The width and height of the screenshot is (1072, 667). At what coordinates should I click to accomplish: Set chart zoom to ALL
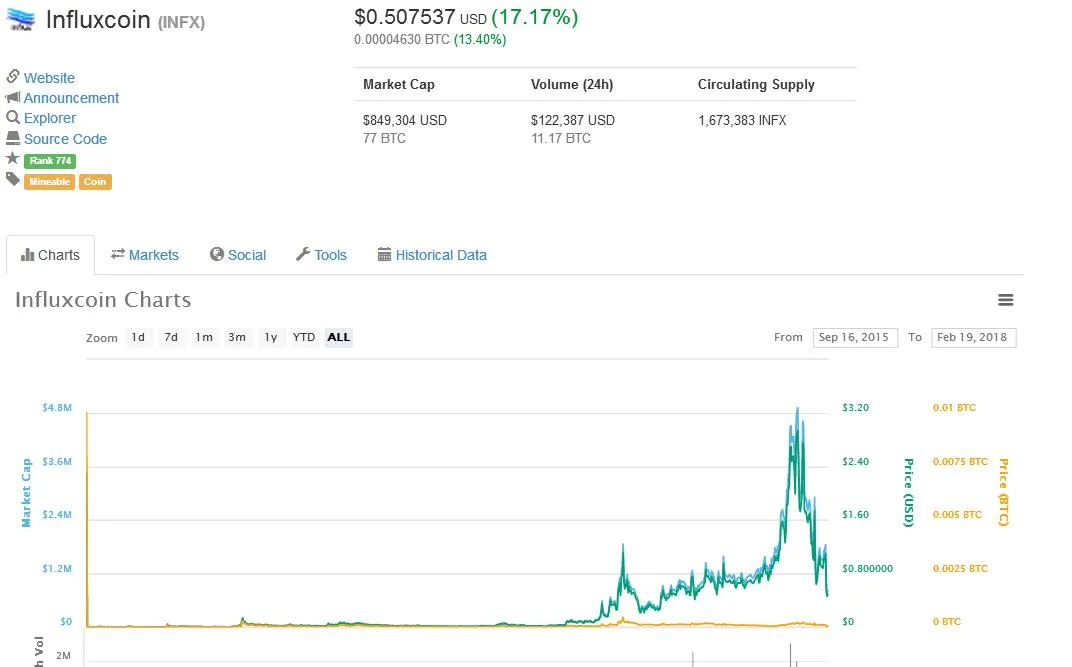point(338,338)
